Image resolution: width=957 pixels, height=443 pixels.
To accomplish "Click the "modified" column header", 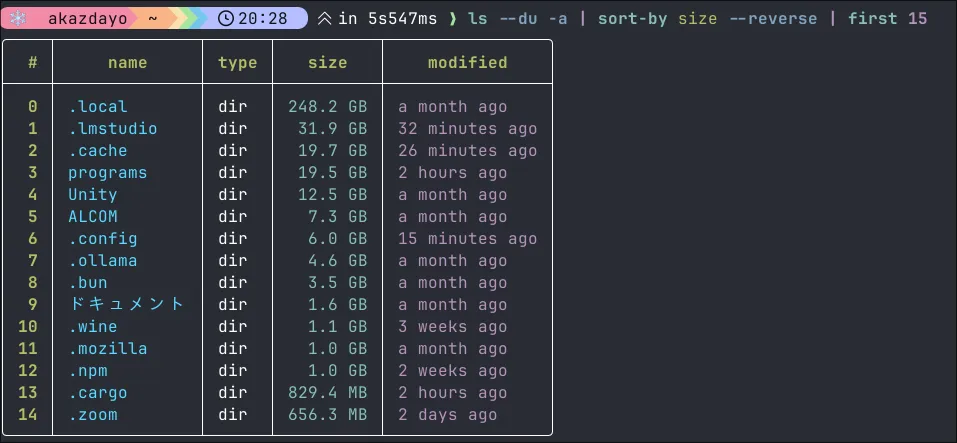I will coord(467,62).
